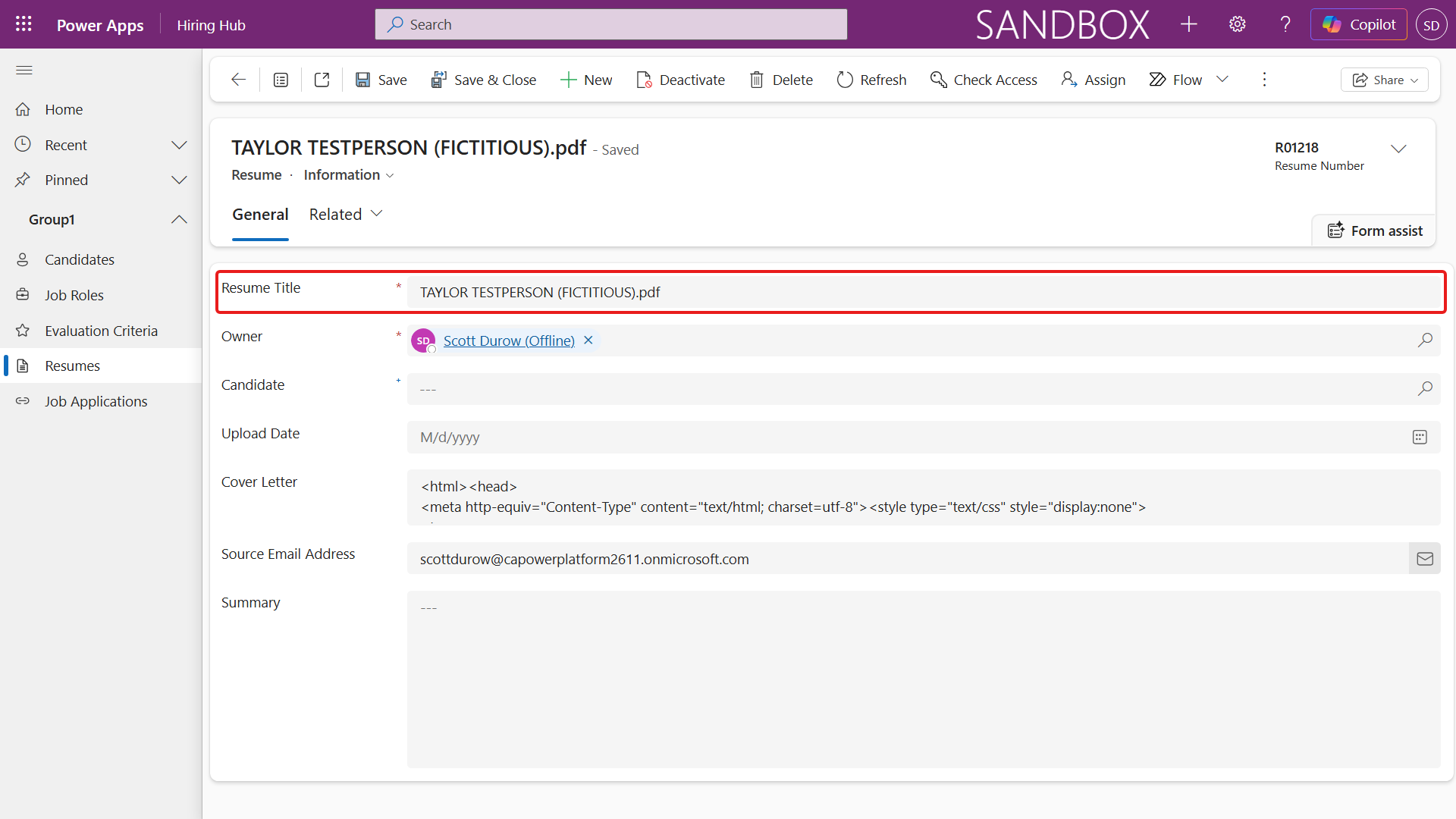1456x819 pixels.
Task: Click the Refresh circular arrow icon
Action: tap(845, 80)
